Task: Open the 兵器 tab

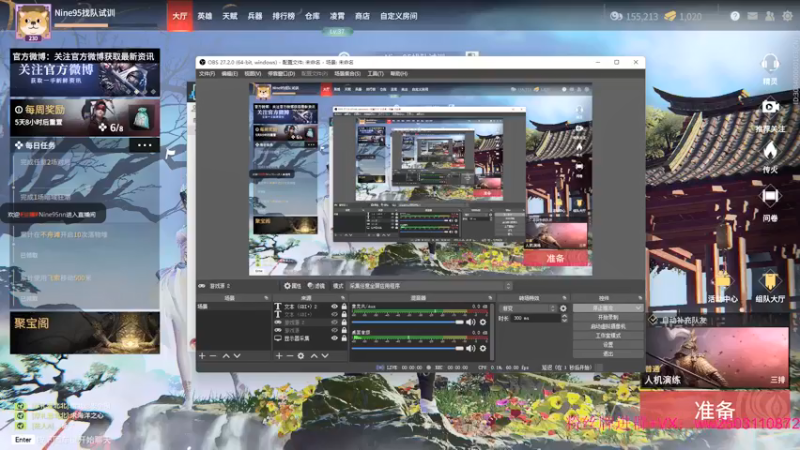Action: (x=255, y=16)
